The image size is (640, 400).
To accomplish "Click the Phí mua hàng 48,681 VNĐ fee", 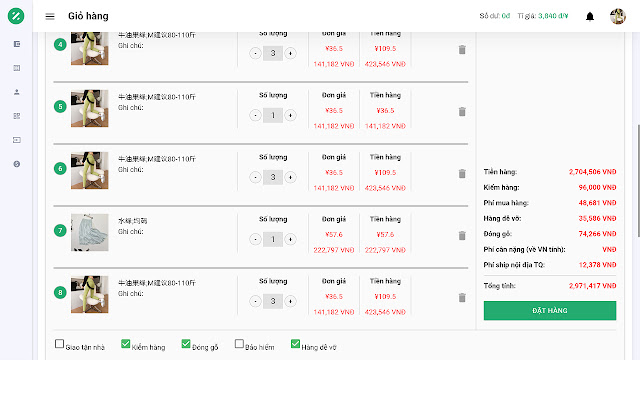I will click(x=597, y=203).
